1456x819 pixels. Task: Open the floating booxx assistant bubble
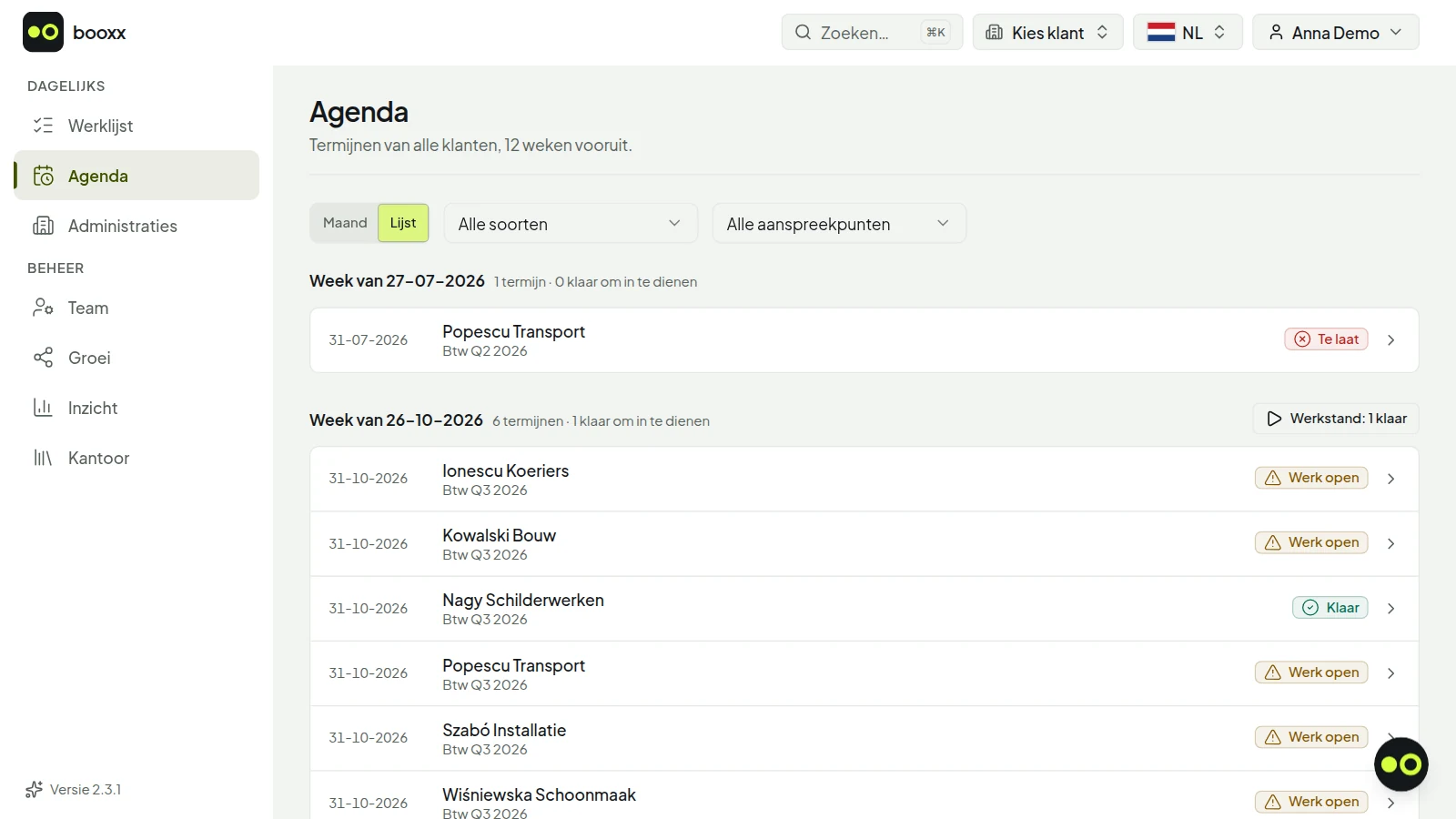[x=1401, y=764]
